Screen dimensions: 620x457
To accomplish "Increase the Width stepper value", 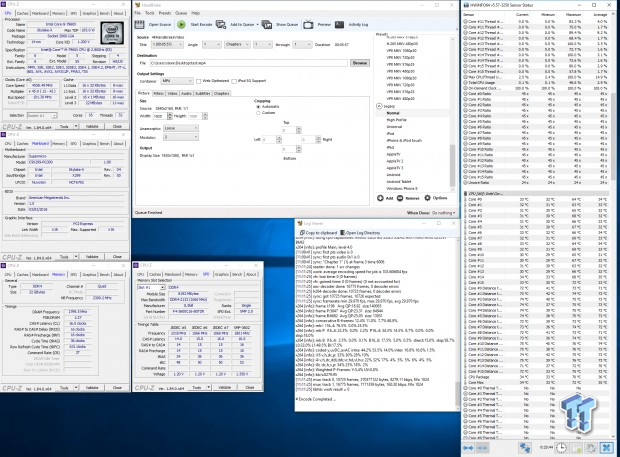I will tap(170, 114).
